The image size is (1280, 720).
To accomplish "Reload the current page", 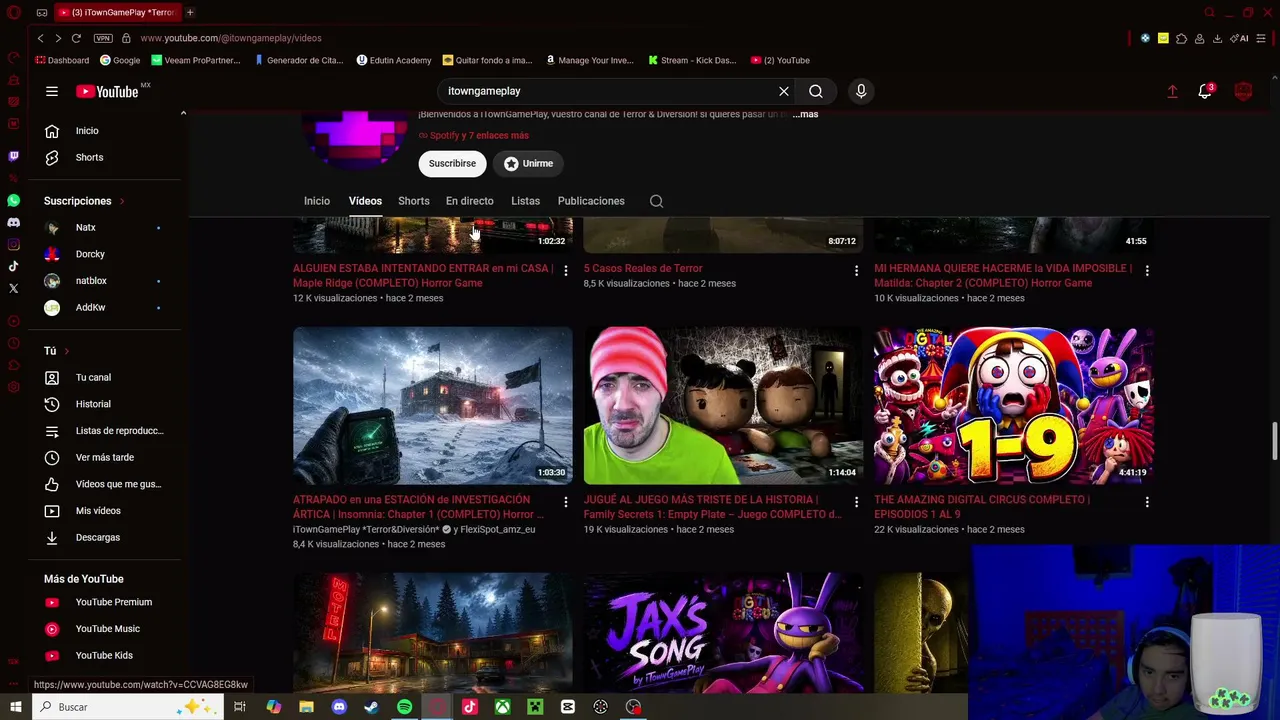I will point(76,38).
